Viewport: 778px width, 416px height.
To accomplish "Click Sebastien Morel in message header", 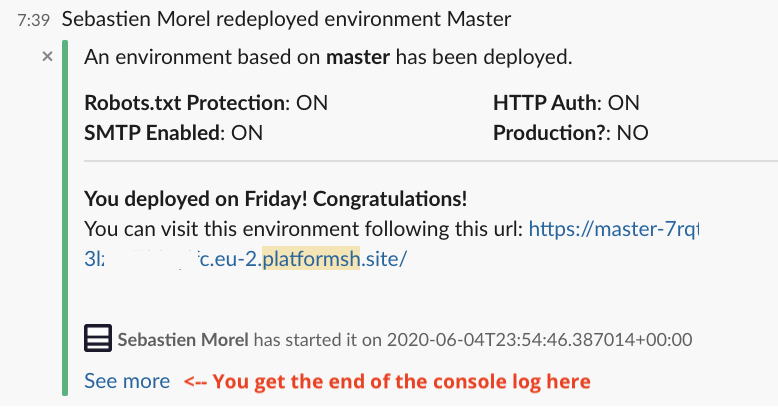I will click(x=136, y=19).
